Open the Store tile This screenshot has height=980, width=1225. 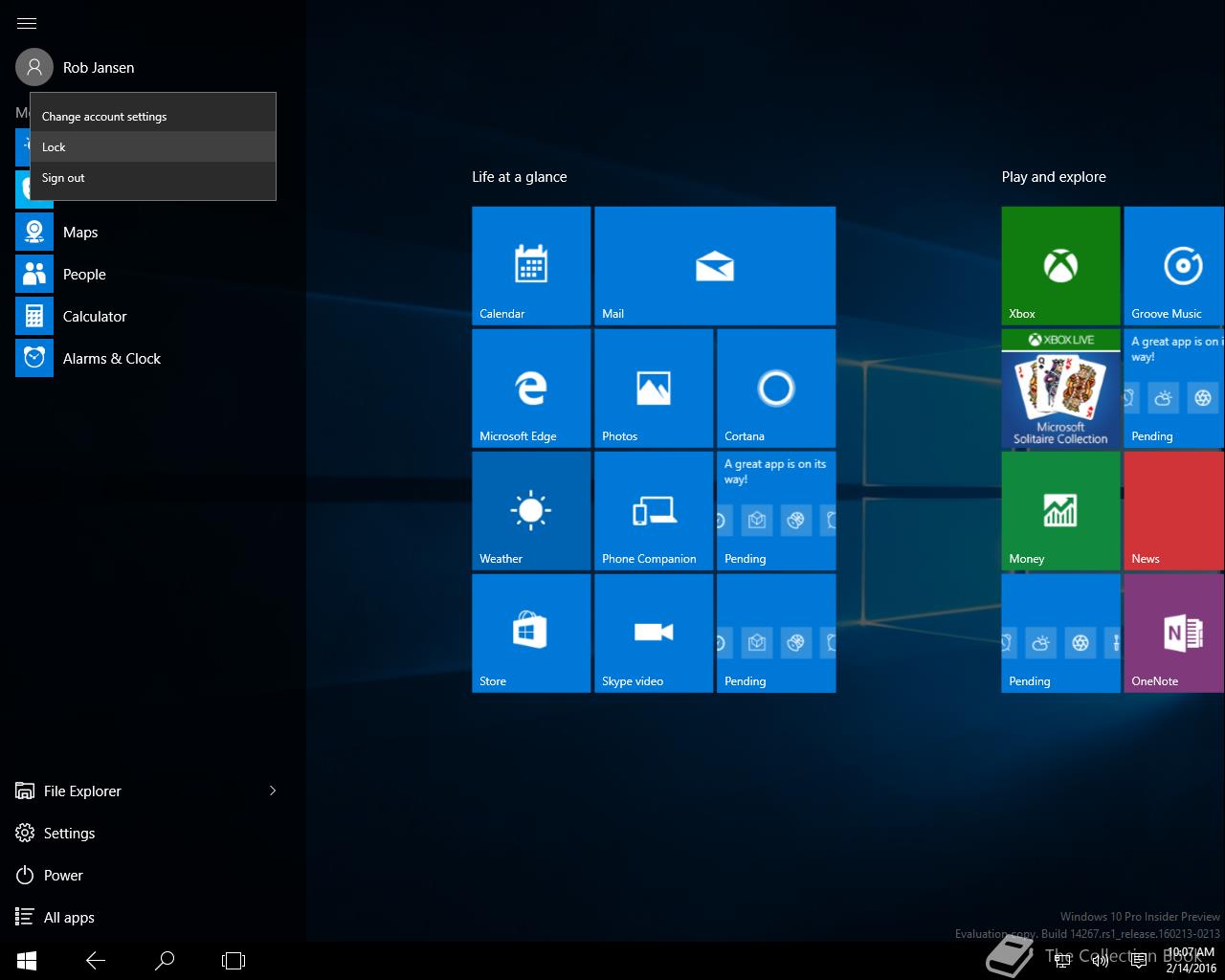point(531,634)
